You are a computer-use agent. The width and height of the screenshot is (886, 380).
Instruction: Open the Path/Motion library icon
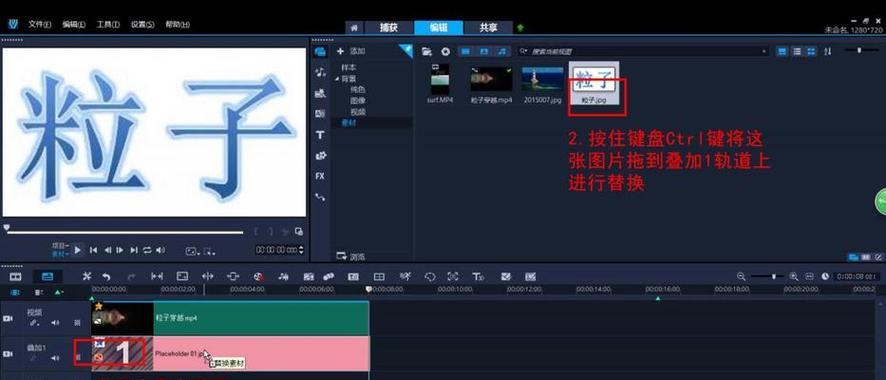click(x=320, y=197)
